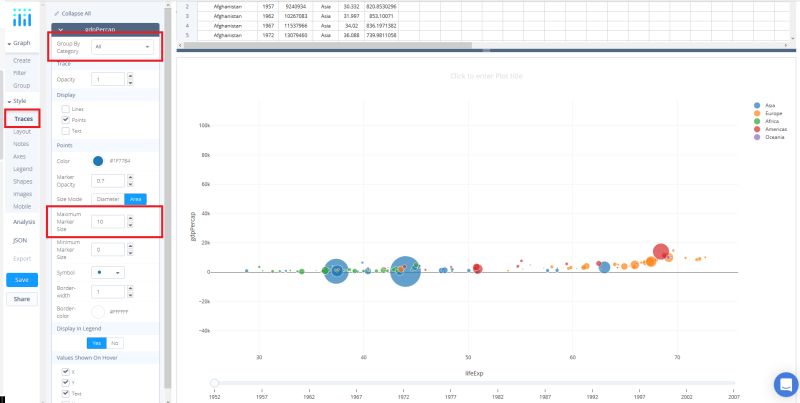Choose No for Display In Legend
Image resolution: width=800 pixels, height=403 pixels.
pyautogui.click(x=115, y=343)
